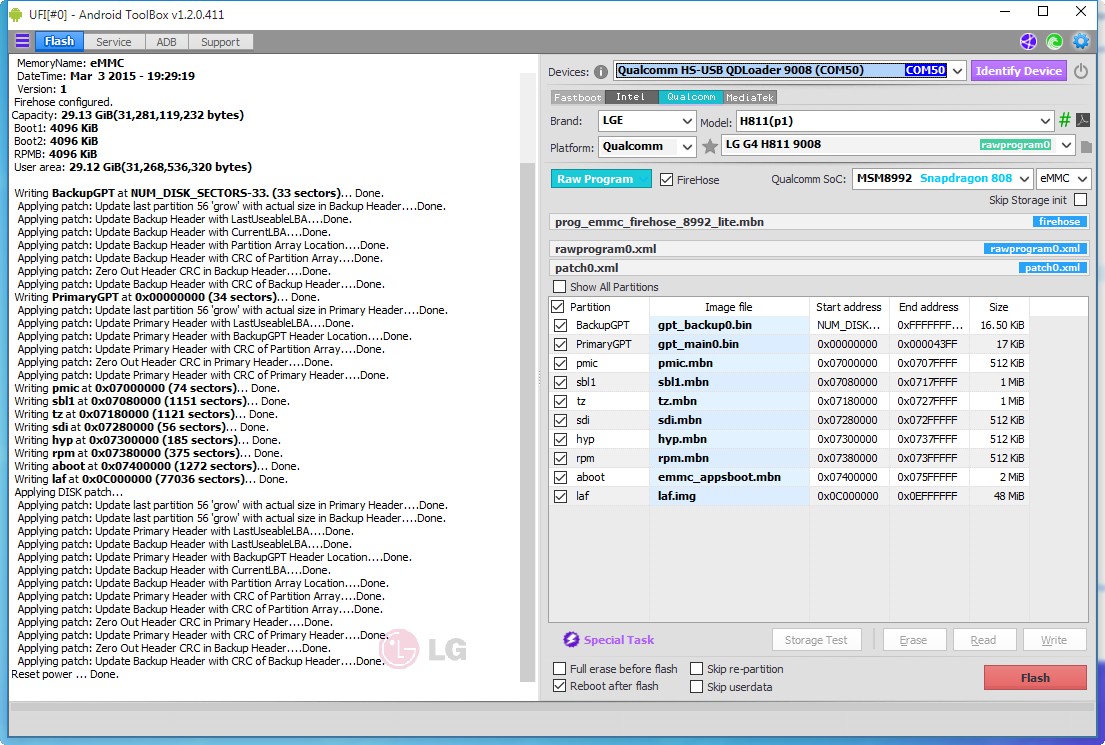Select the Fastboot mode tab
This screenshot has width=1105, height=745.
(x=578, y=97)
